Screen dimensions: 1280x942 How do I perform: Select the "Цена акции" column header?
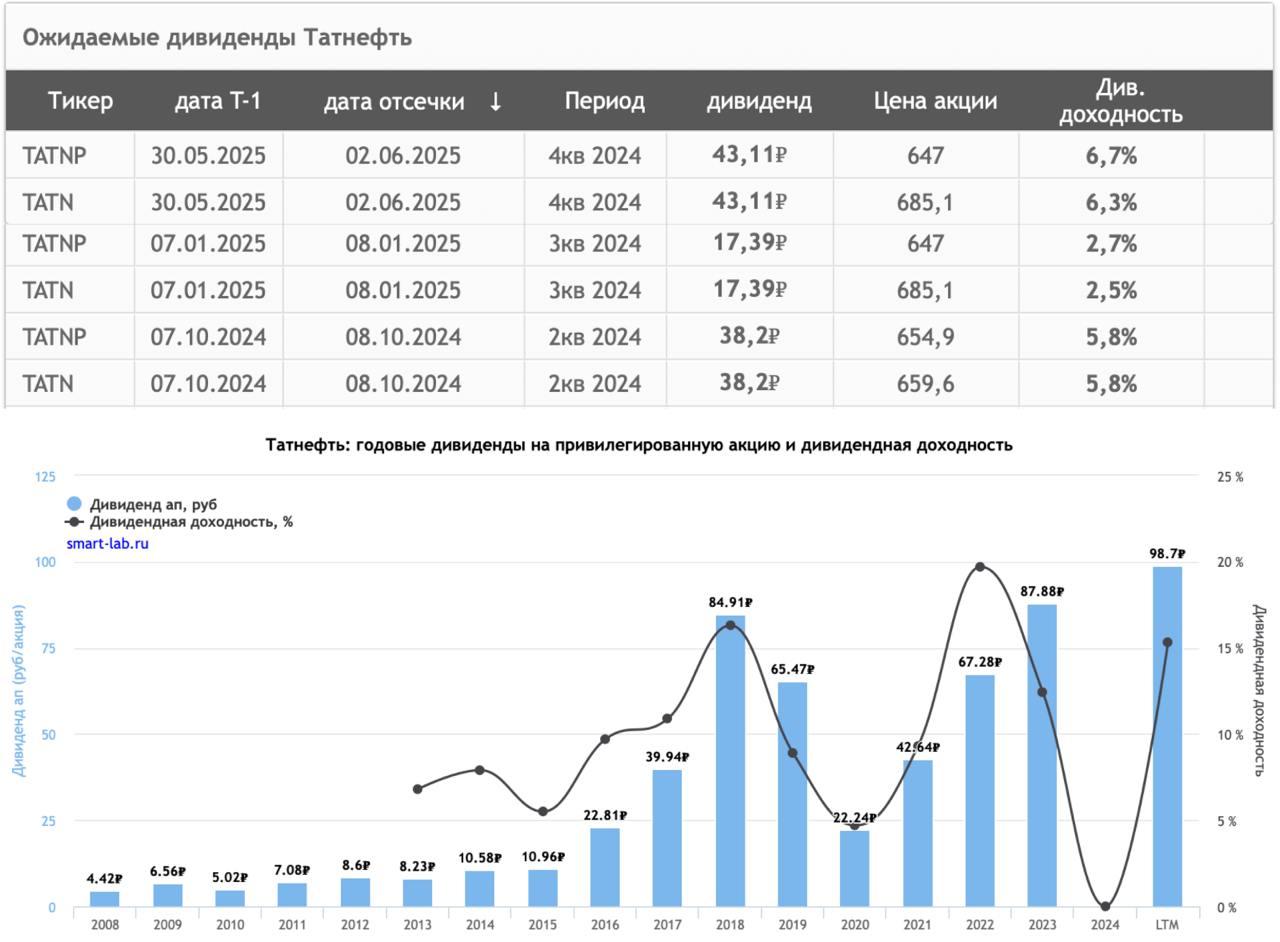[x=935, y=101]
